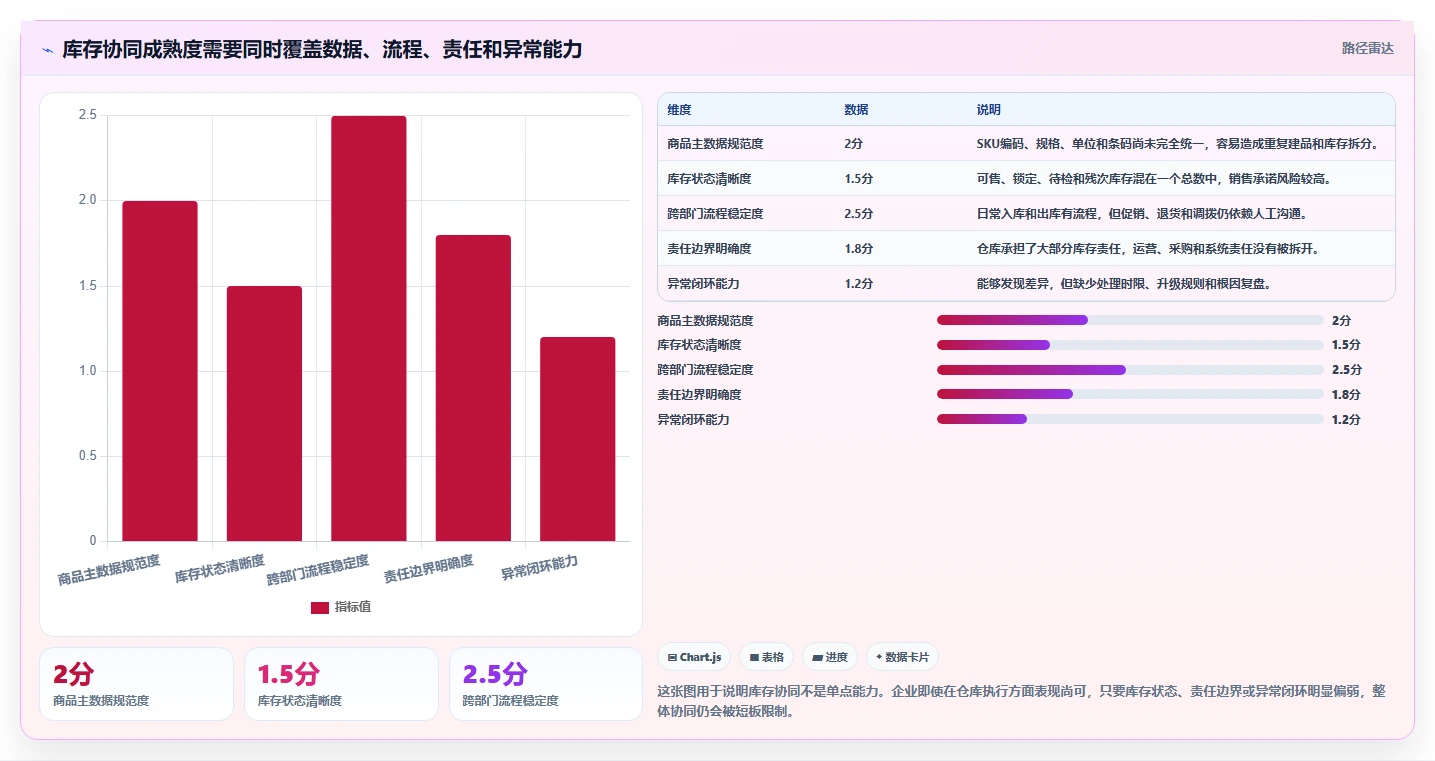Image resolution: width=1435 pixels, height=761 pixels.
Task: Click the description starting with 日常入库和出库
Action: 1142,214
